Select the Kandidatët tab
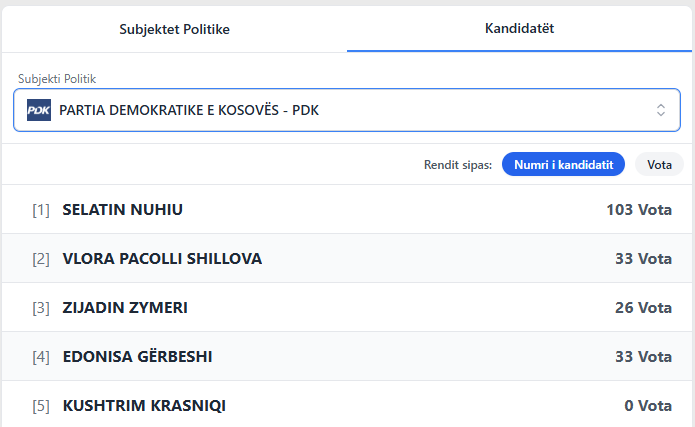 (519, 28)
